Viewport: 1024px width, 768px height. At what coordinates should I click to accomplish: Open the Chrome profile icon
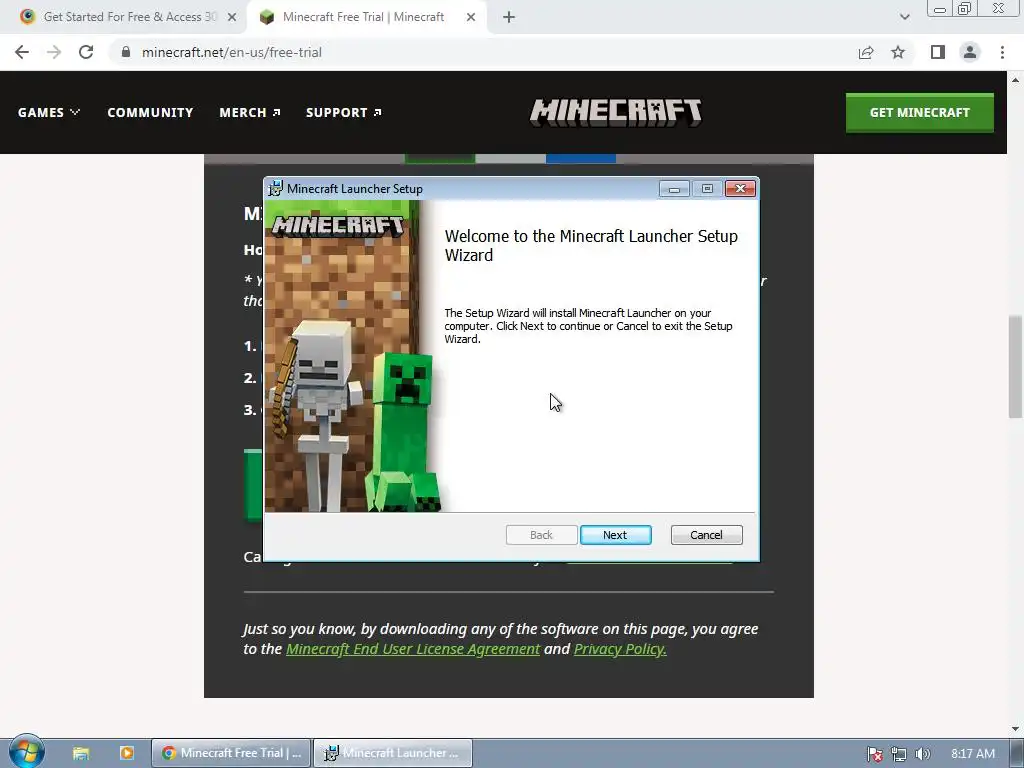(970, 52)
